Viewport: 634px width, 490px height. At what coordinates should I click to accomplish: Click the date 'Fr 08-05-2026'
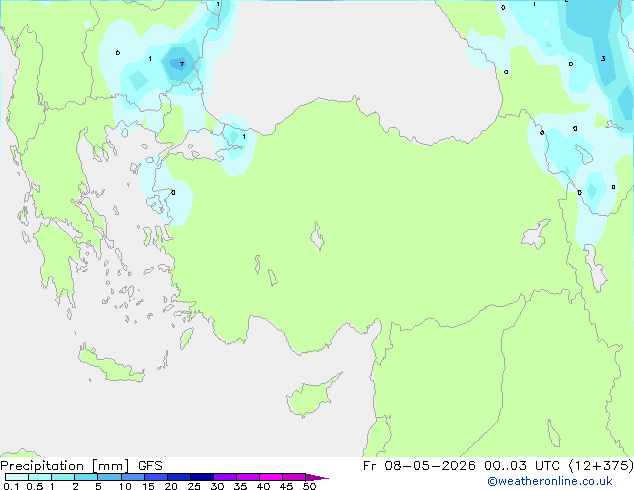pyautogui.click(x=419, y=466)
